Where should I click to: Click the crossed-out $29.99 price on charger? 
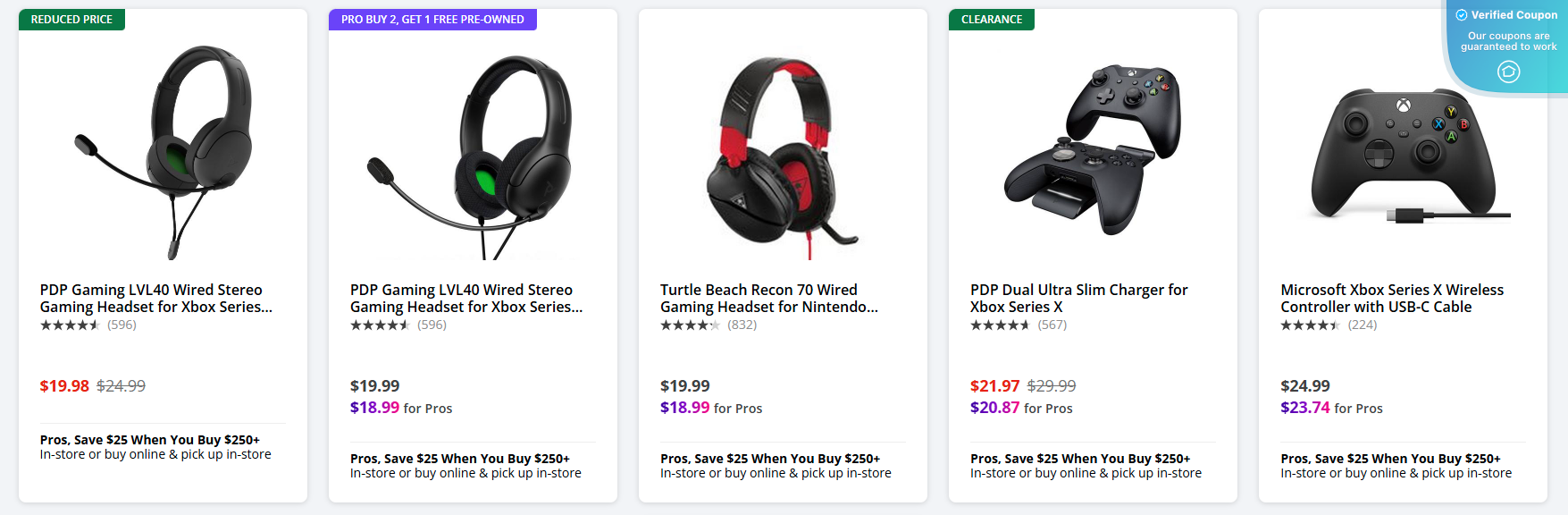(1051, 385)
